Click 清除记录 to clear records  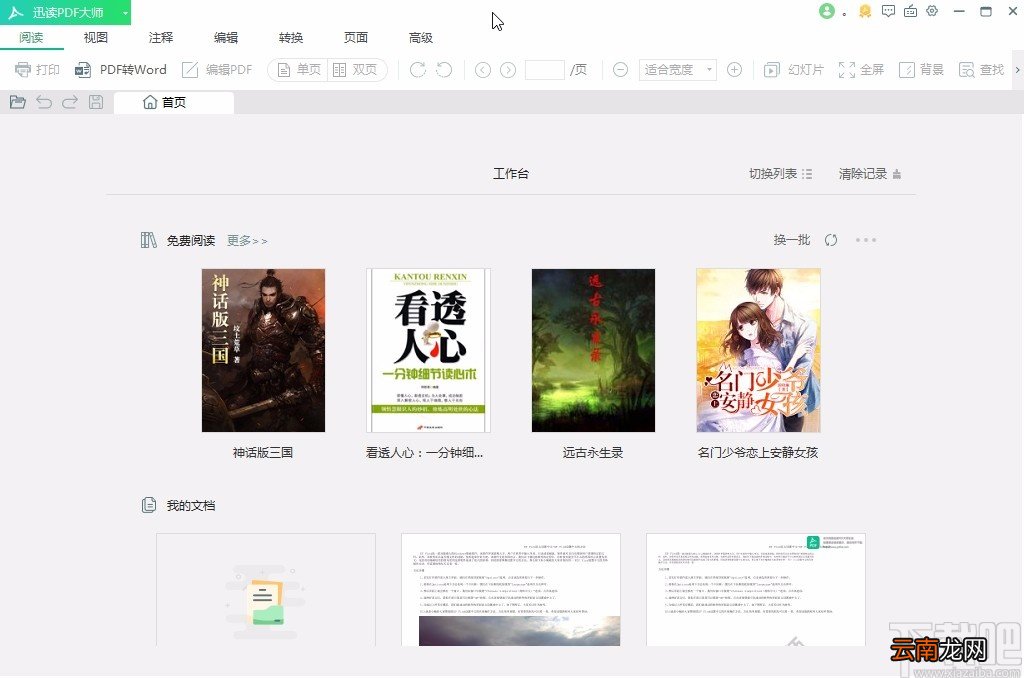click(x=870, y=174)
